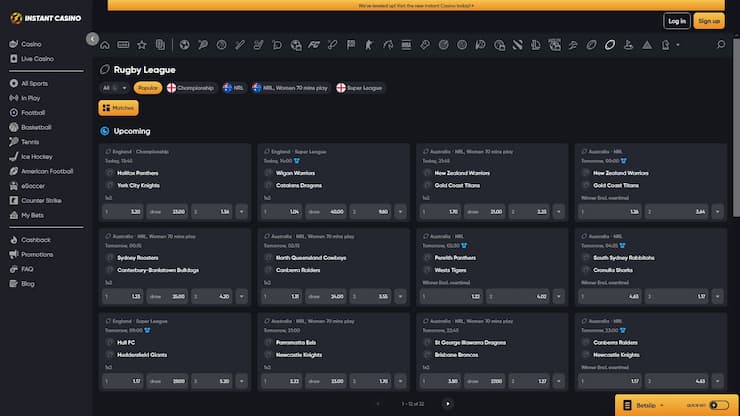The width and height of the screenshot is (740, 416).
Task: Toggle the Quick bet switch
Action: pyautogui.click(x=719, y=405)
